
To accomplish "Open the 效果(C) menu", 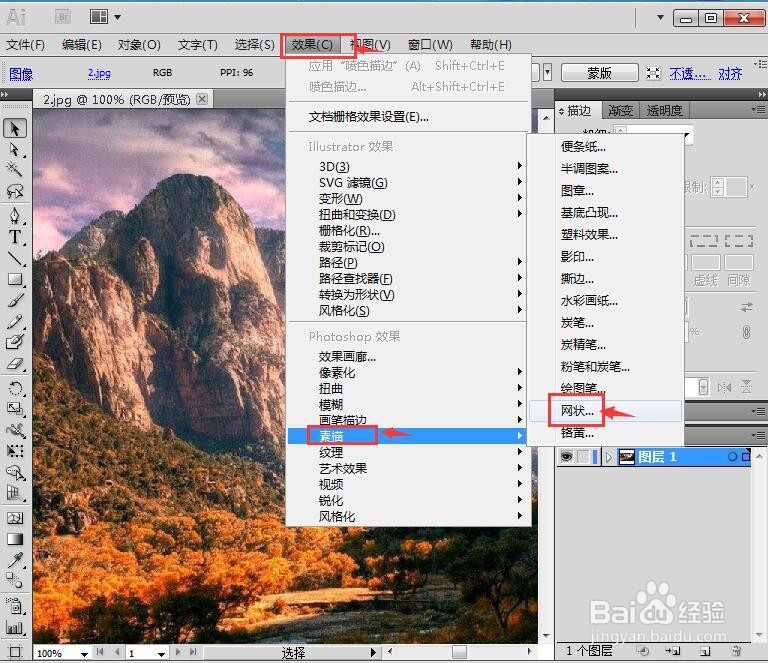I will [312, 45].
